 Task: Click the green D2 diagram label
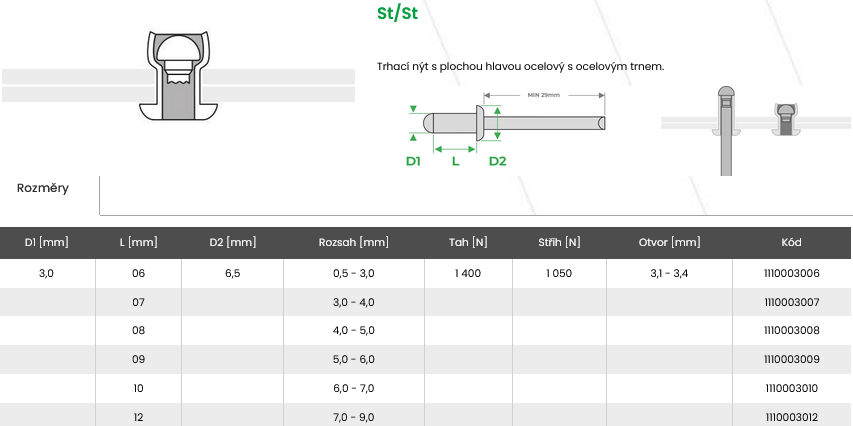coord(497,160)
